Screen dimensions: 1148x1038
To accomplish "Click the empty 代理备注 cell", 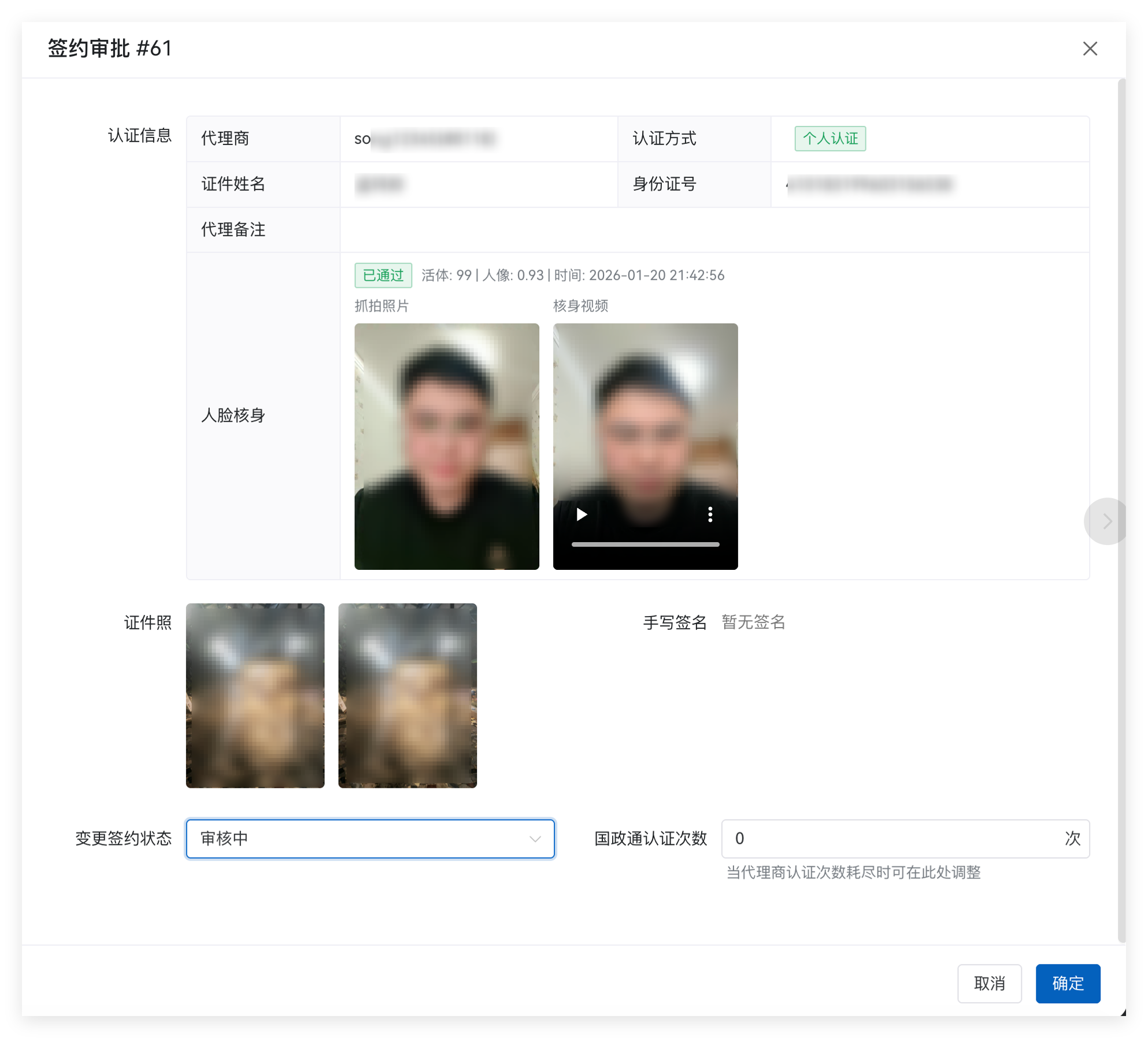I will click(x=714, y=230).
